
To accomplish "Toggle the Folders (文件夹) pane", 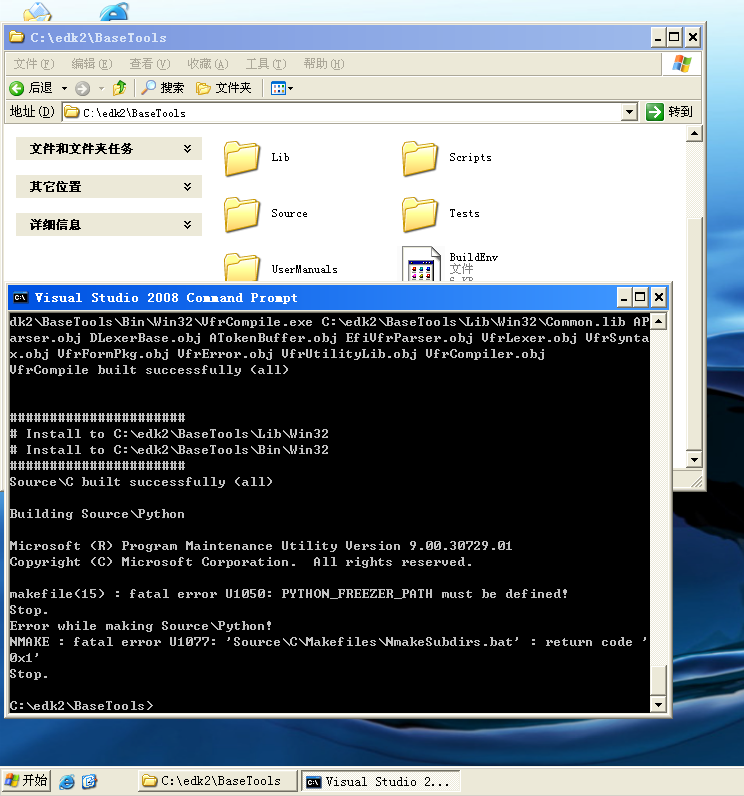I will point(224,88).
